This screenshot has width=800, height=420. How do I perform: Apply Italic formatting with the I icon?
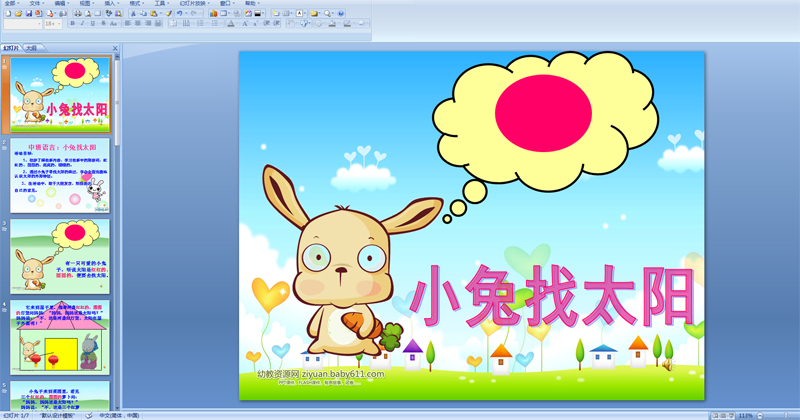82,23
